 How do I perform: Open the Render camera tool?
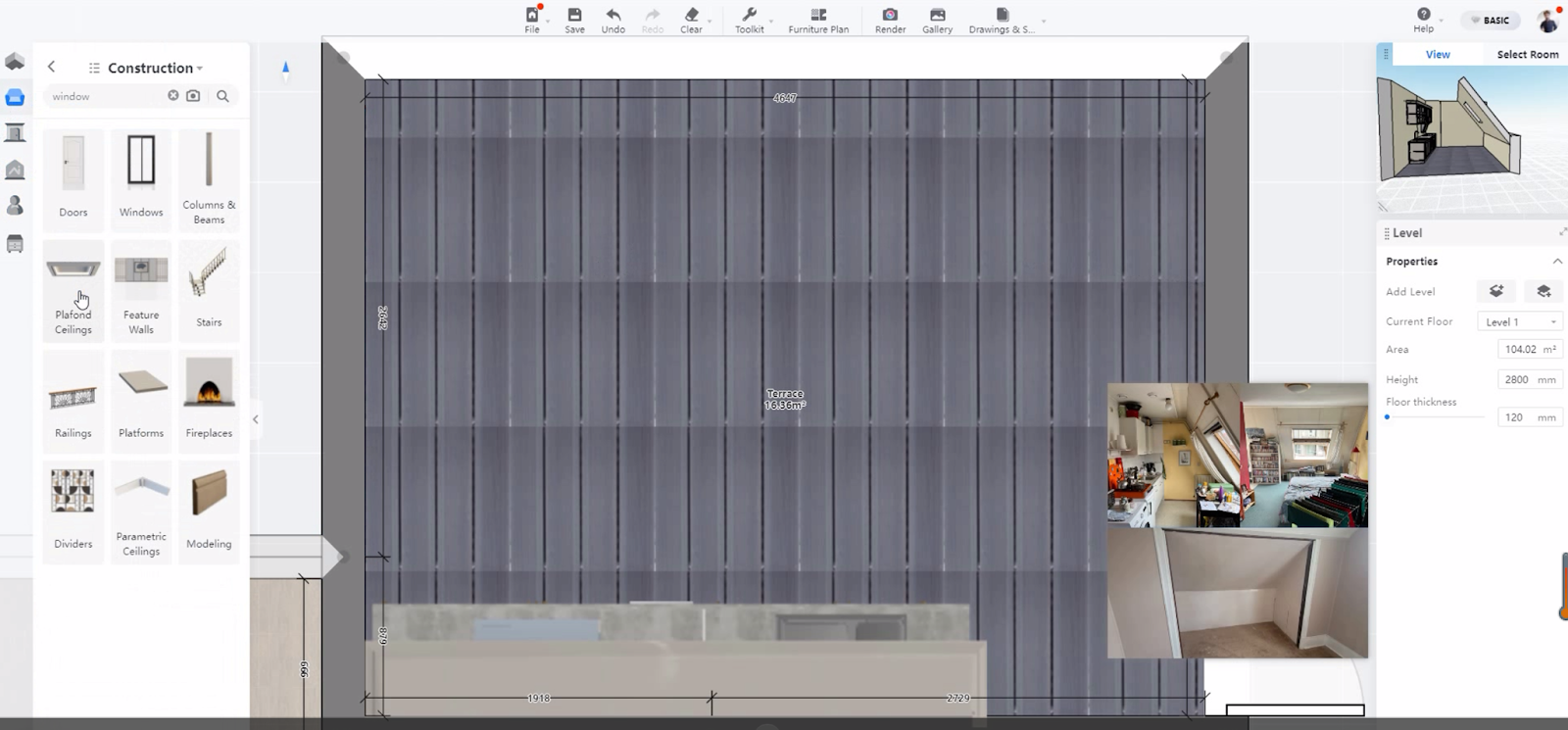tap(890, 20)
